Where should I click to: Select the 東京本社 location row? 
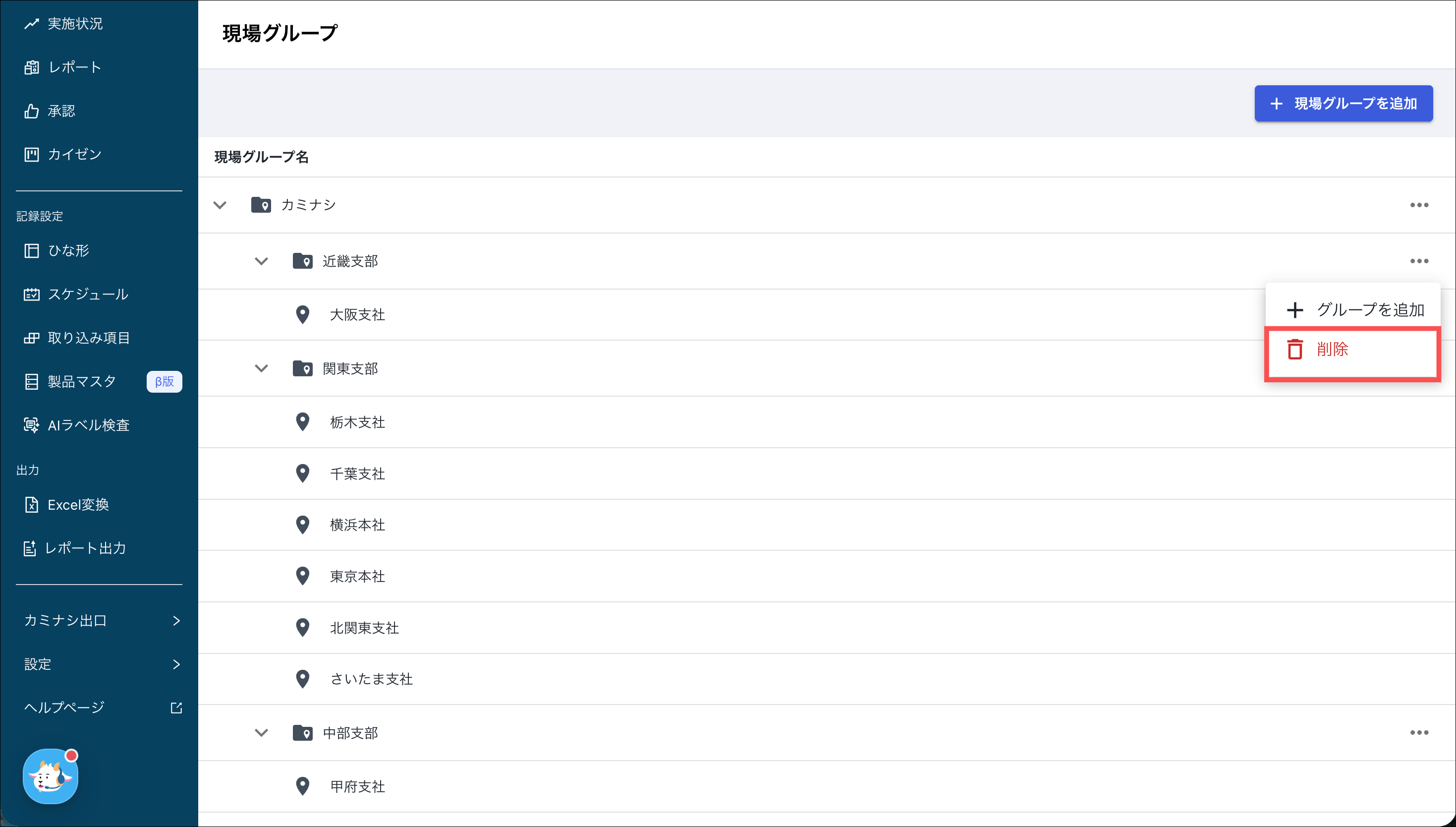point(358,576)
